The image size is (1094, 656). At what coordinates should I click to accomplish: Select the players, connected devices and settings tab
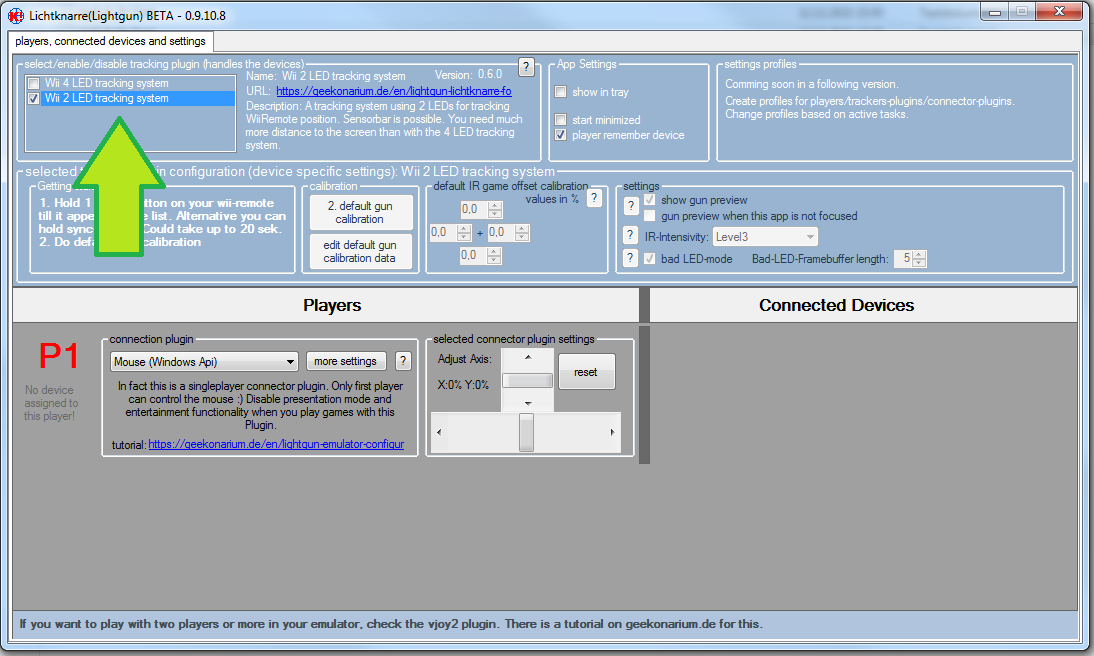click(x=110, y=41)
